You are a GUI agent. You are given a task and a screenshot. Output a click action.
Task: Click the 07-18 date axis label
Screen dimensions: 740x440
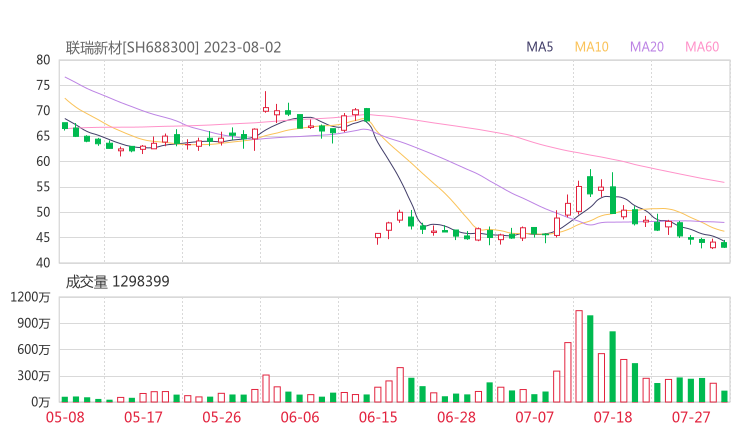point(613,417)
